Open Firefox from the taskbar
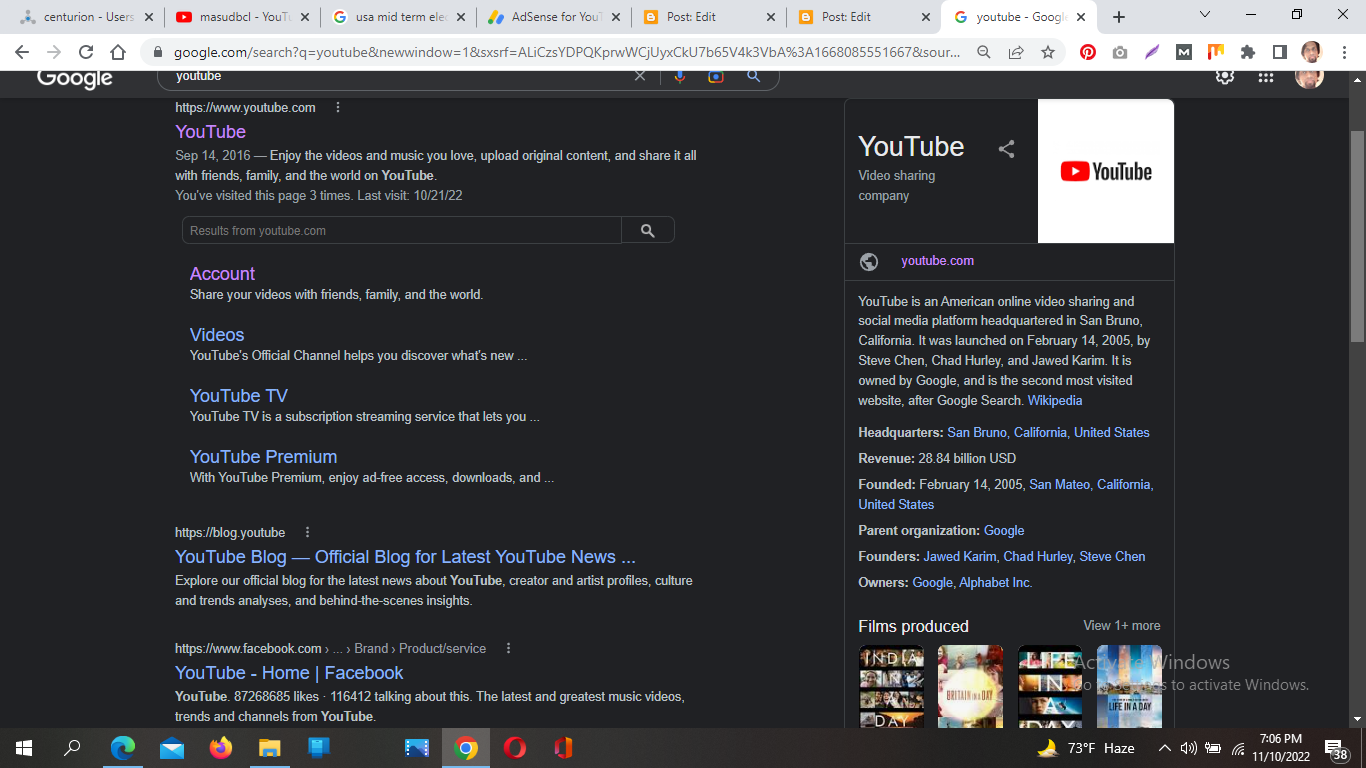 (x=220, y=748)
